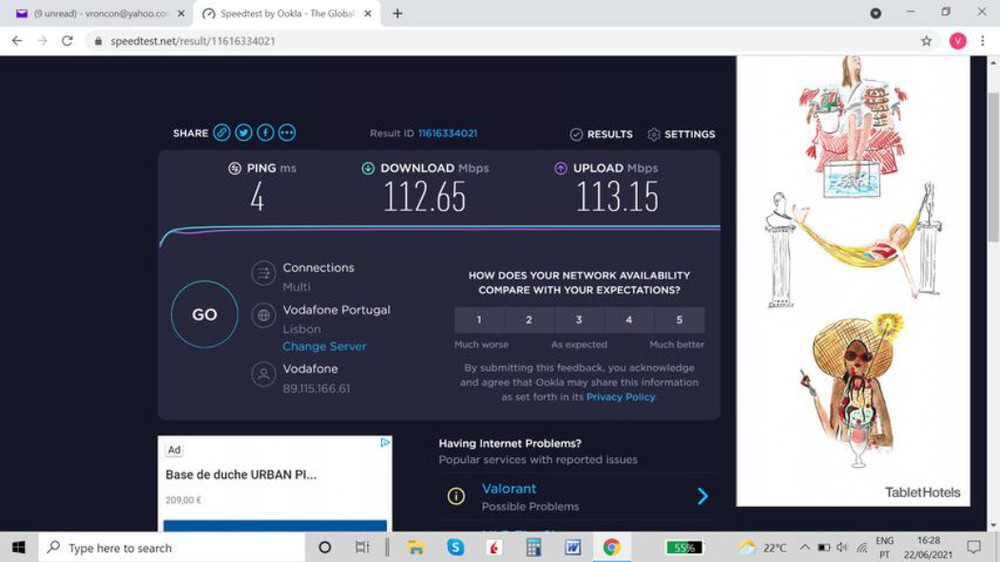Open Speedtest Settings
The height and width of the screenshot is (562, 1000).
(681, 134)
